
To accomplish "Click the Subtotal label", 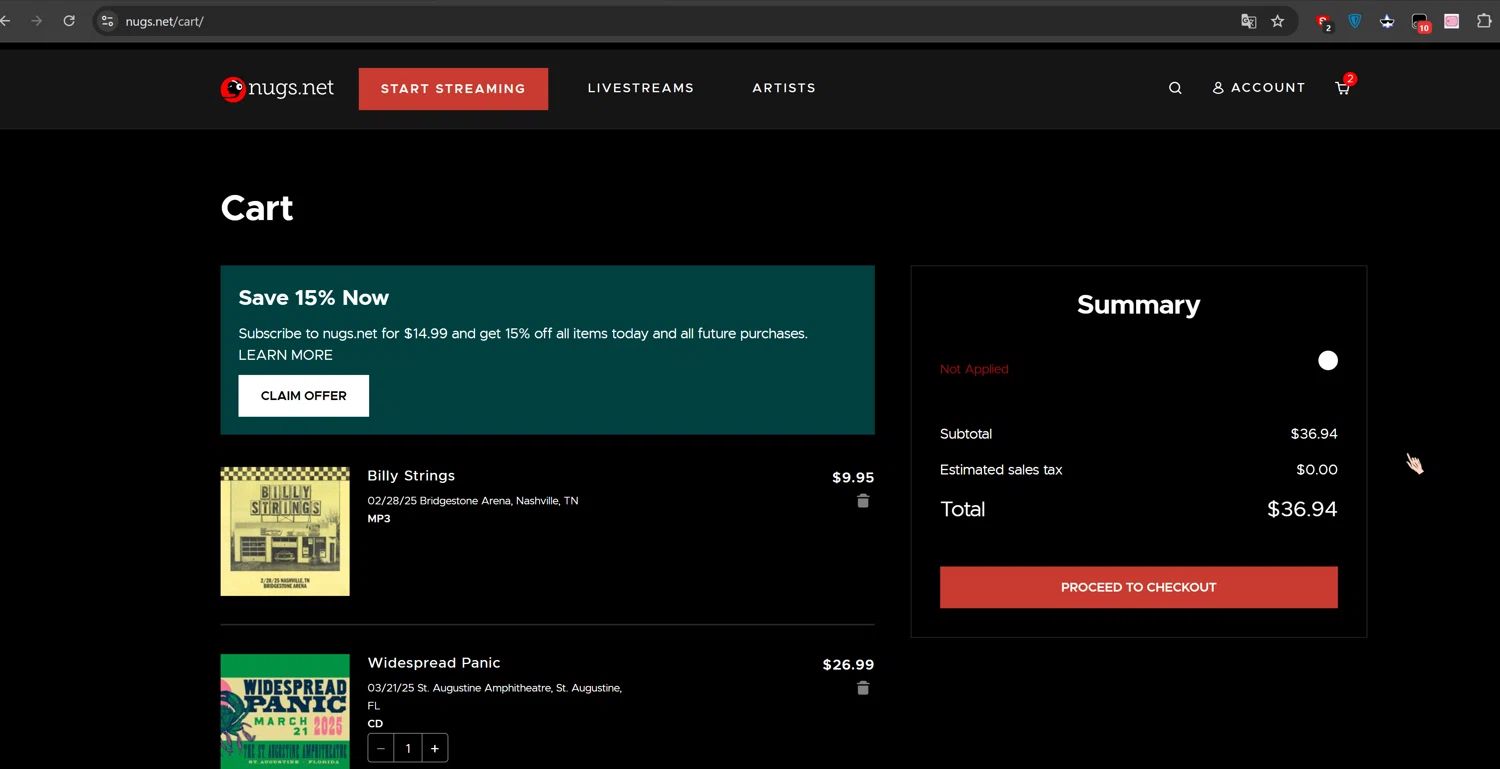I will point(966,434).
